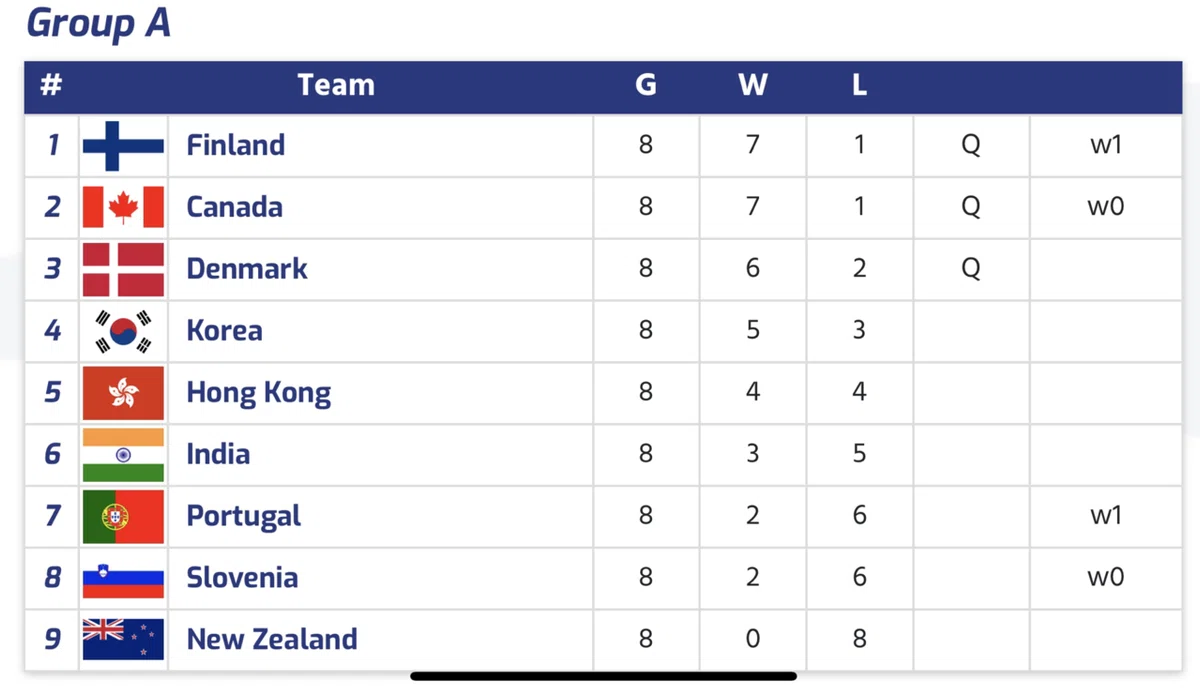
Task: Go to the Denmark team page
Action: tap(247, 269)
